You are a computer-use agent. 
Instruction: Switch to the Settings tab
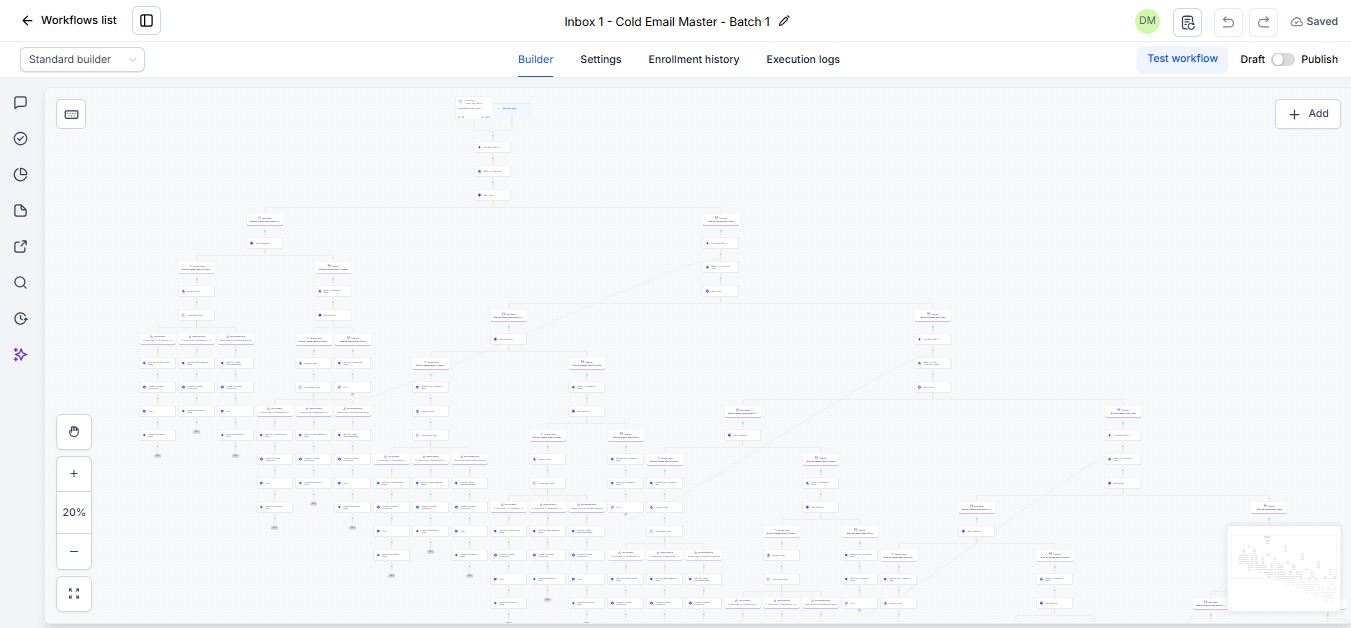[x=601, y=60]
